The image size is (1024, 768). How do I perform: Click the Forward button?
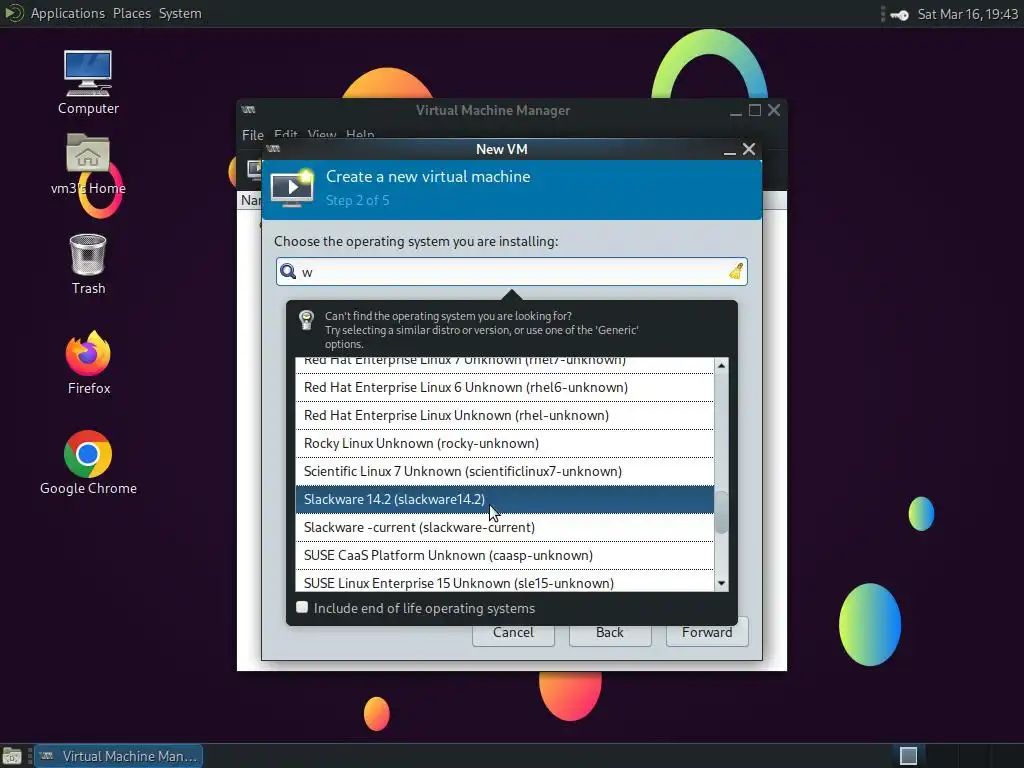(707, 632)
